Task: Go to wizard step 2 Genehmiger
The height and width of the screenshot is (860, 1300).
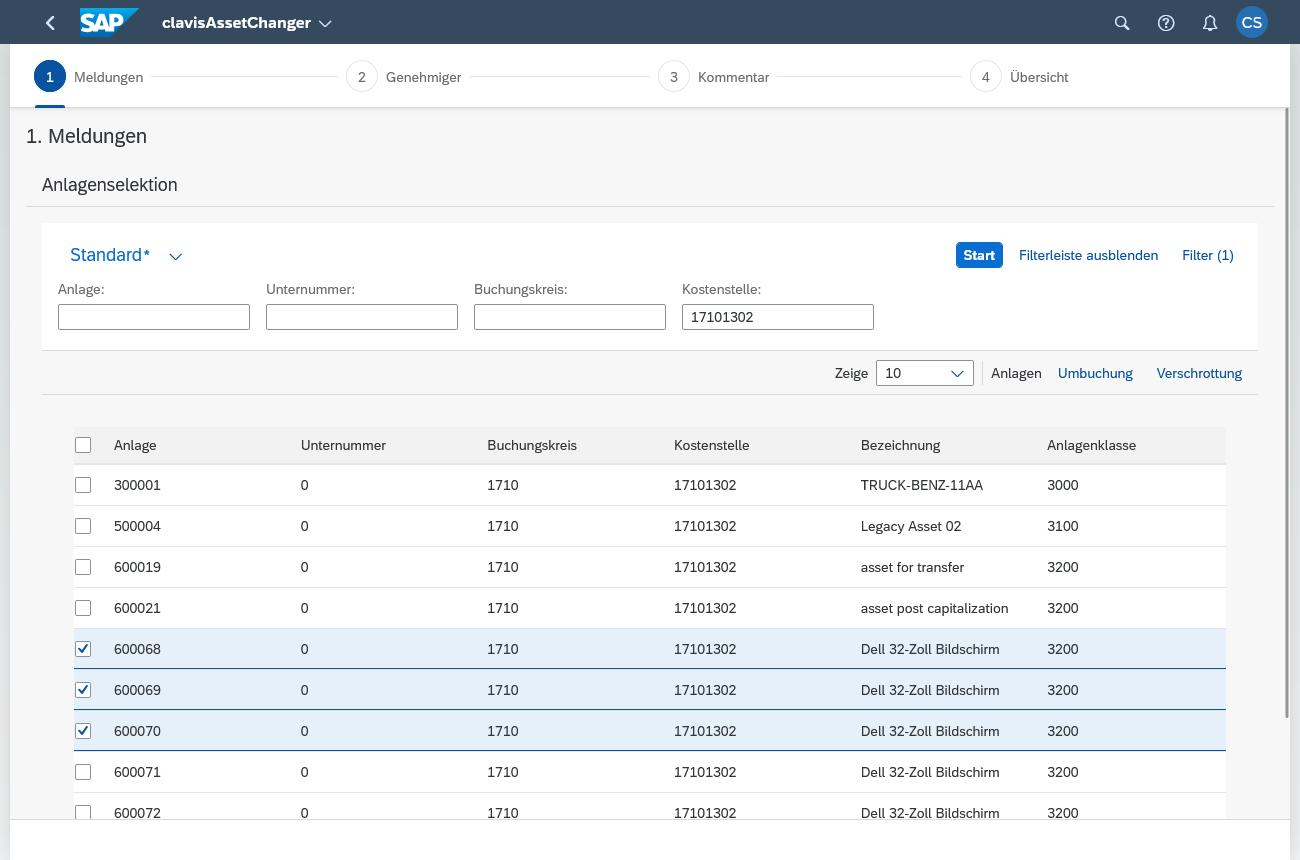Action: click(362, 77)
